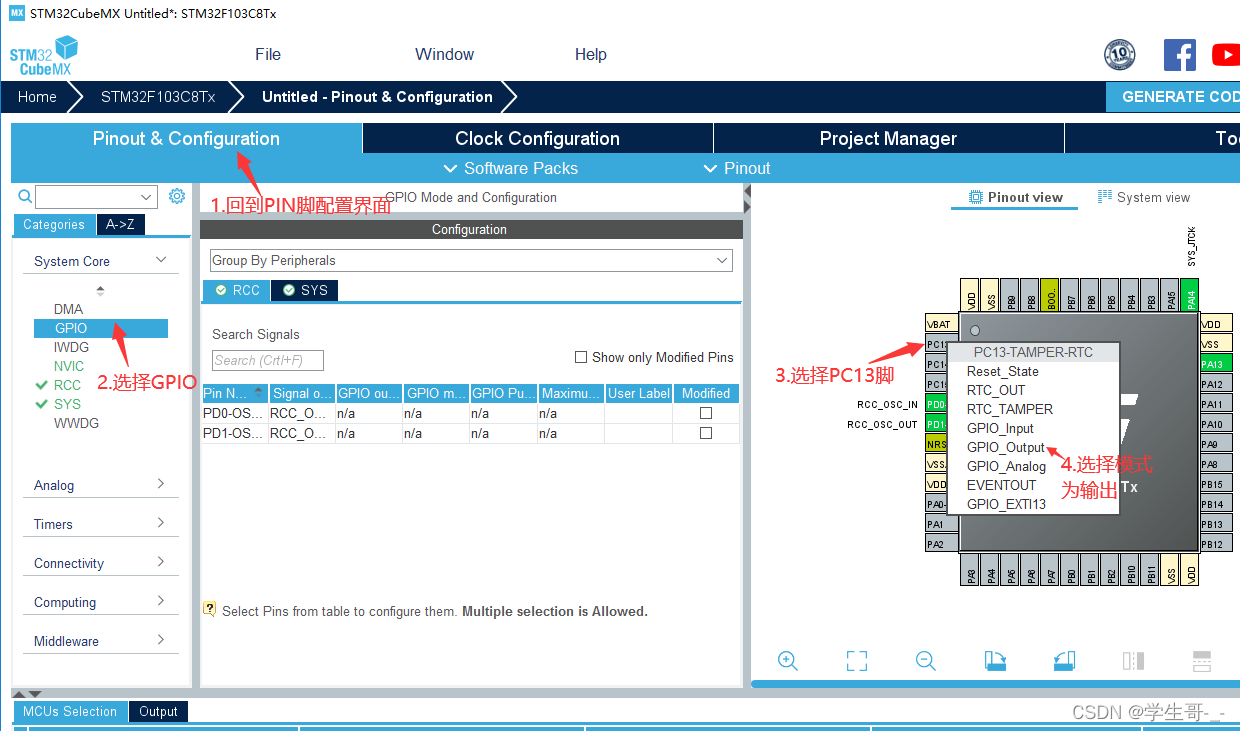Image resolution: width=1240 pixels, height=731 pixels.
Task: Zoom in on the chip pinout
Action: coord(788,660)
